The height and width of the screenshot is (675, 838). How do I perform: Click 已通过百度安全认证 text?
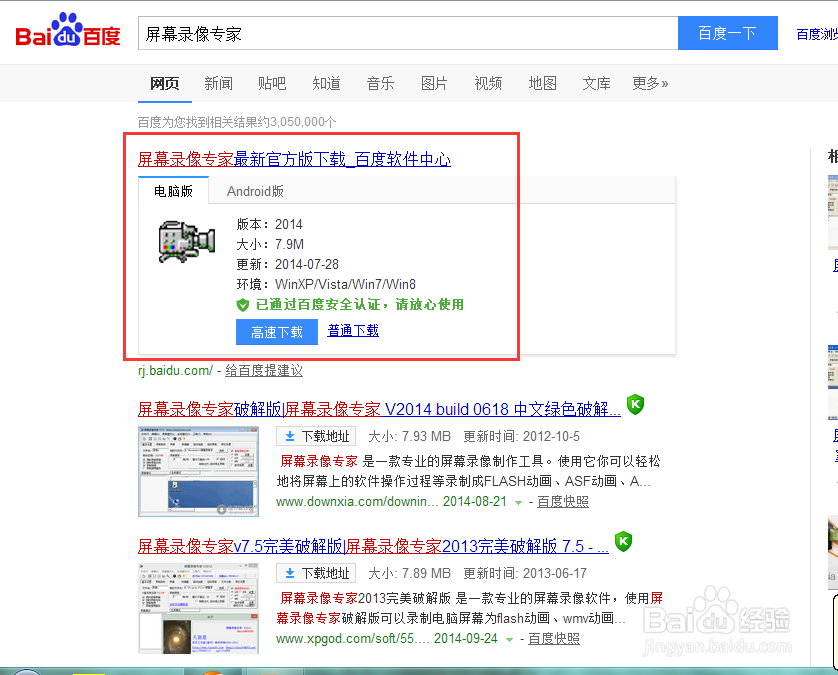(360, 305)
